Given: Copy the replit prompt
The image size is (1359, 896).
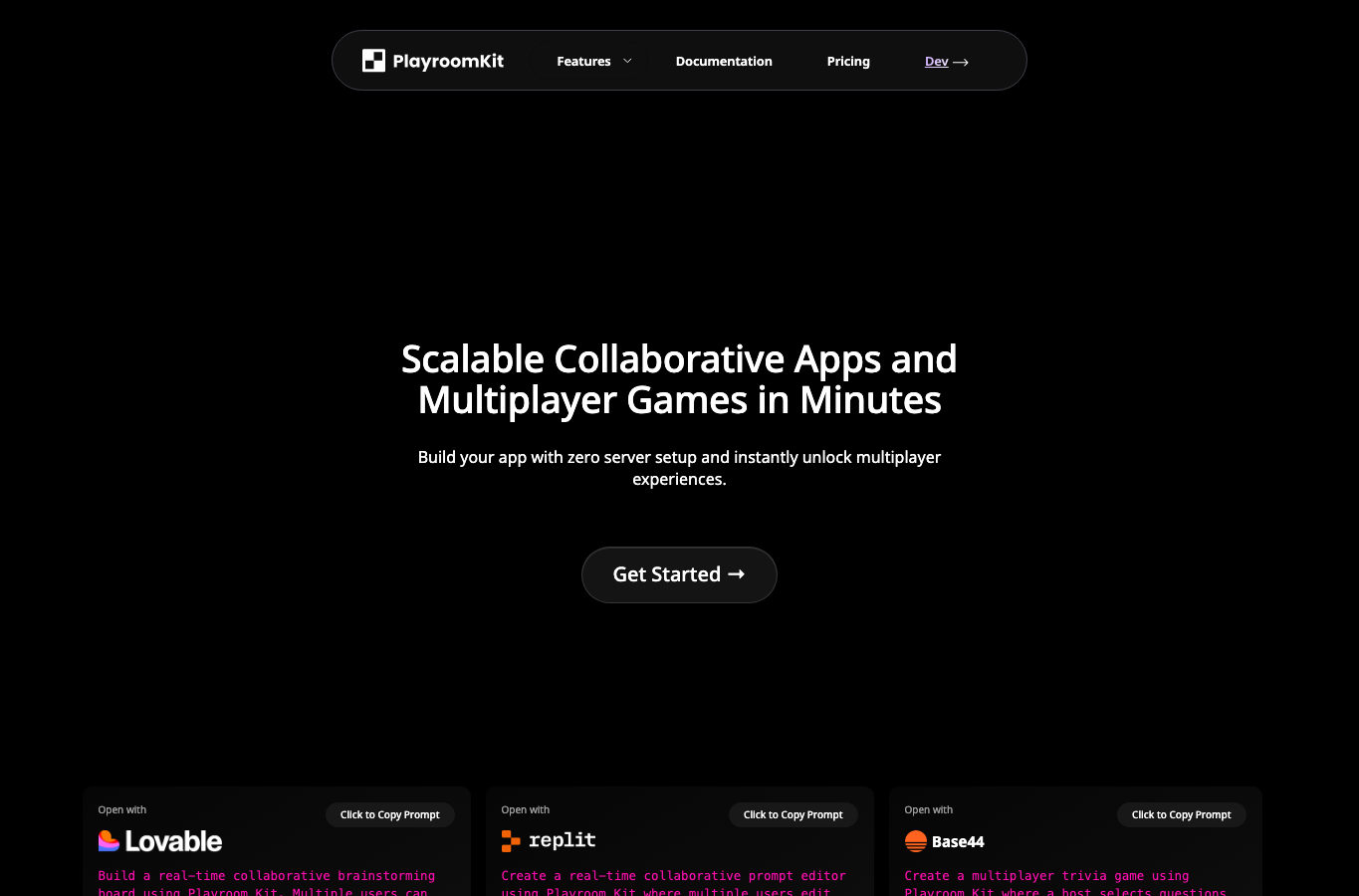Looking at the screenshot, I should click(793, 814).
